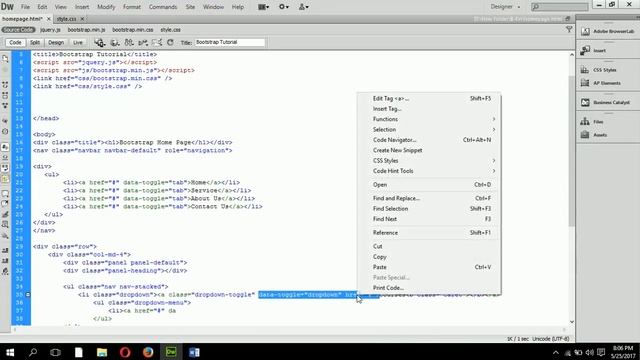Image resolution: width=640 pixels, height=360 pixels.
Task: Click the Balance Braces icon
Action: click(5, 131)
